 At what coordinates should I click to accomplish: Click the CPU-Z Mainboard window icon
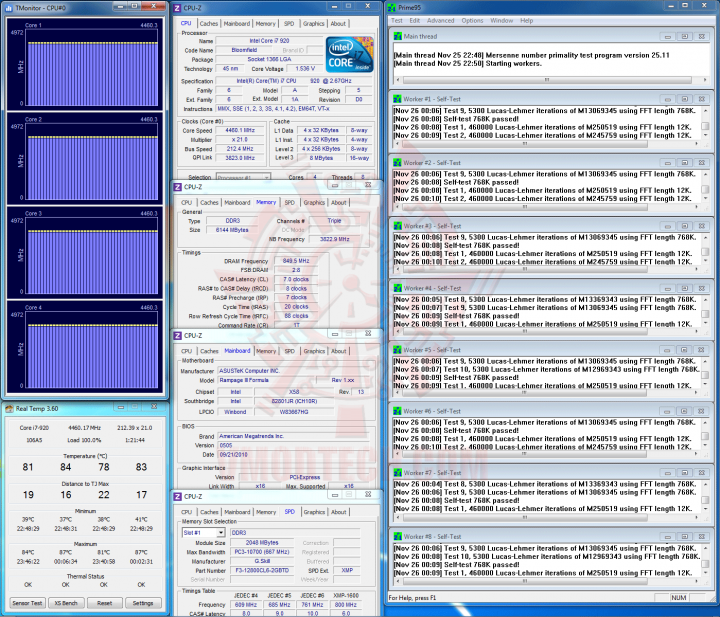[178, 336]
